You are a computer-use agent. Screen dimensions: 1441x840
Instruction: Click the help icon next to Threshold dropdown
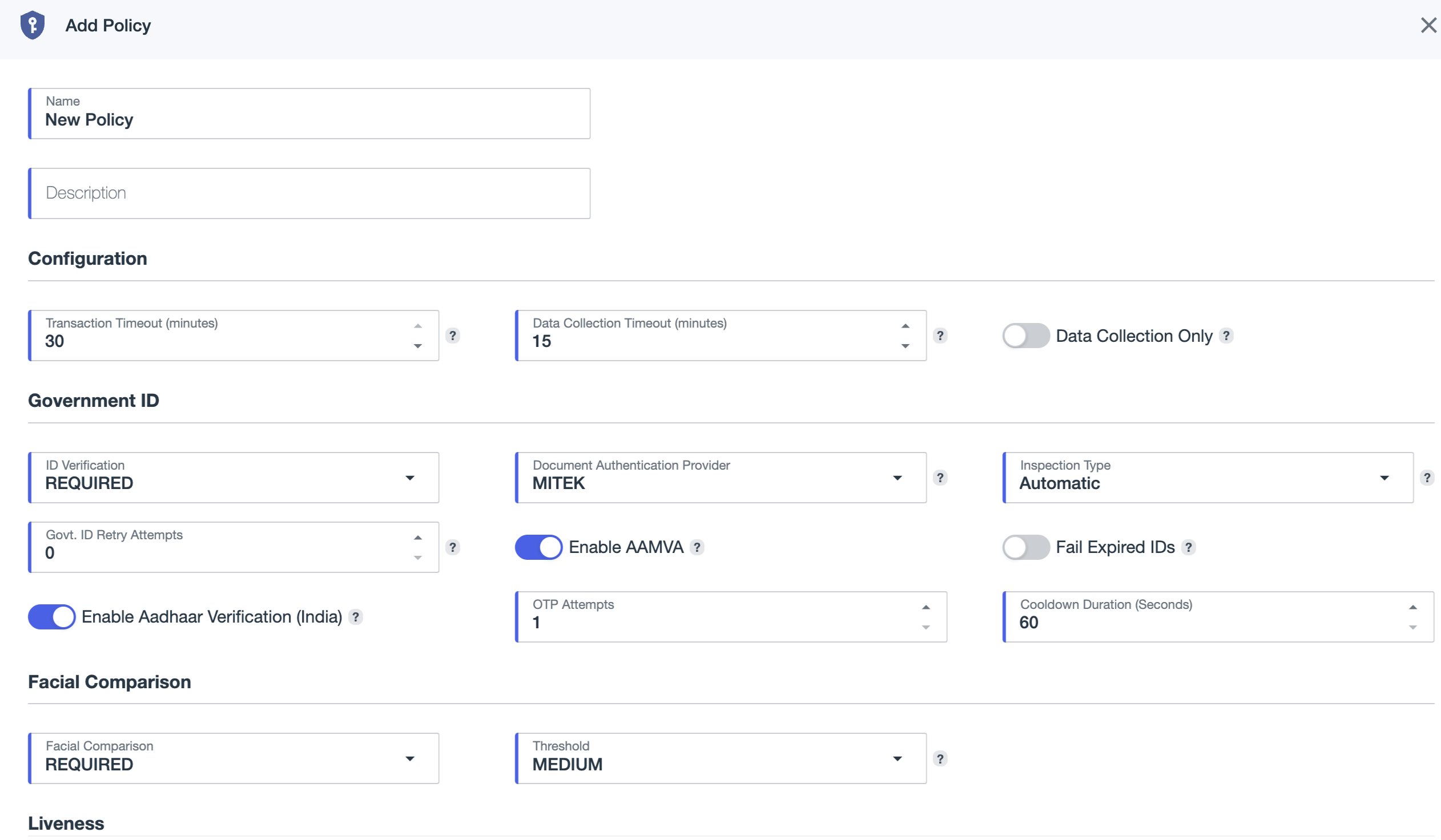[x=940, y=759]
